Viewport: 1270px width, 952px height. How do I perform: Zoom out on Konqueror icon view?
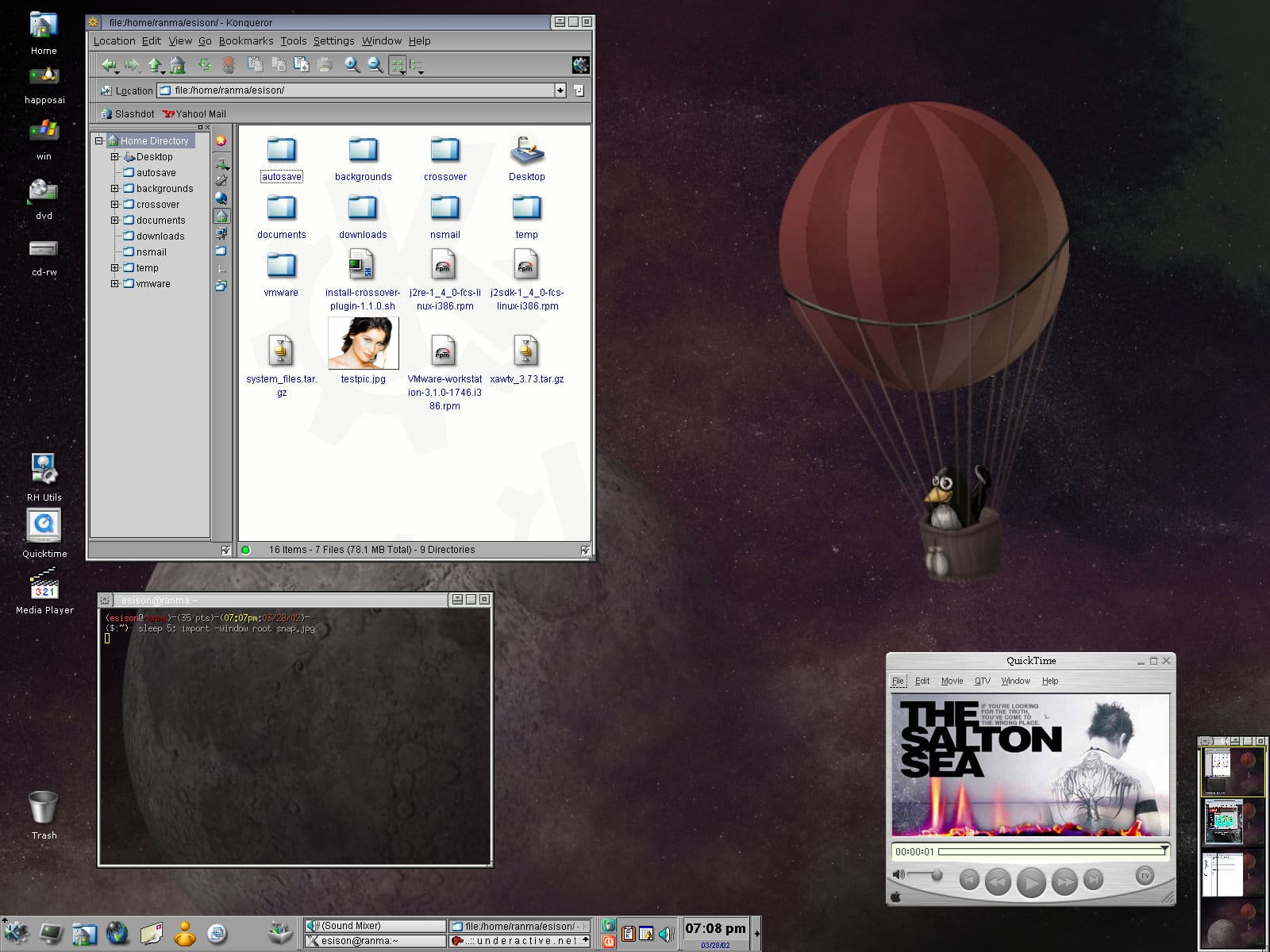[375, 65]
